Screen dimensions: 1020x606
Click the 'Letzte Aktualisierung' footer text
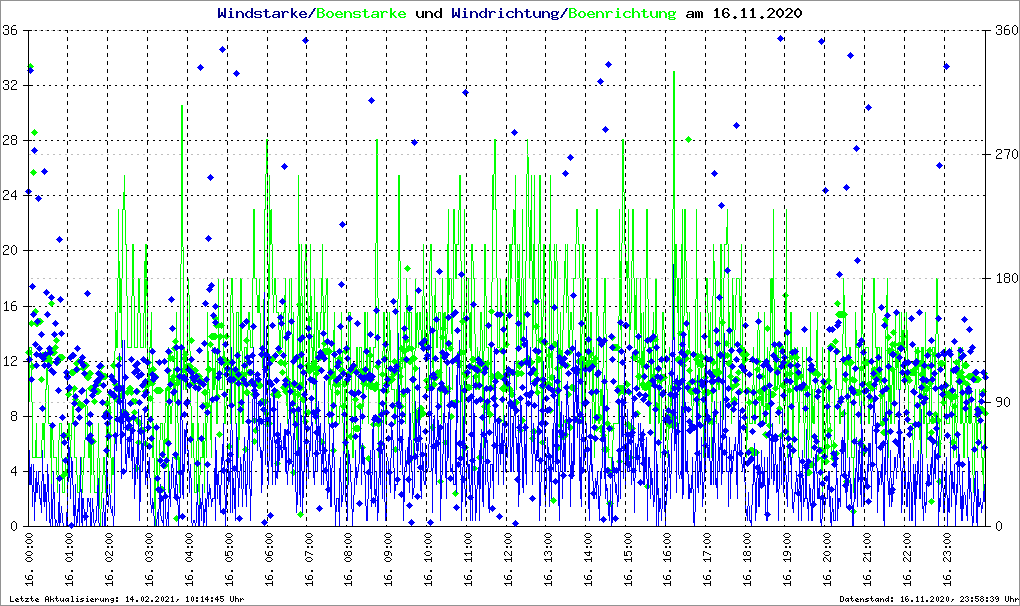tap(125, 599)
